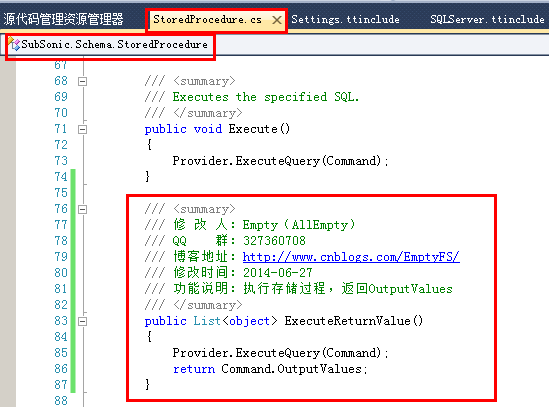Click 'Provider.ExecuteQuery(Command);' on line 85
Viewport: 549px width, 407px height.
pos(280,353)
